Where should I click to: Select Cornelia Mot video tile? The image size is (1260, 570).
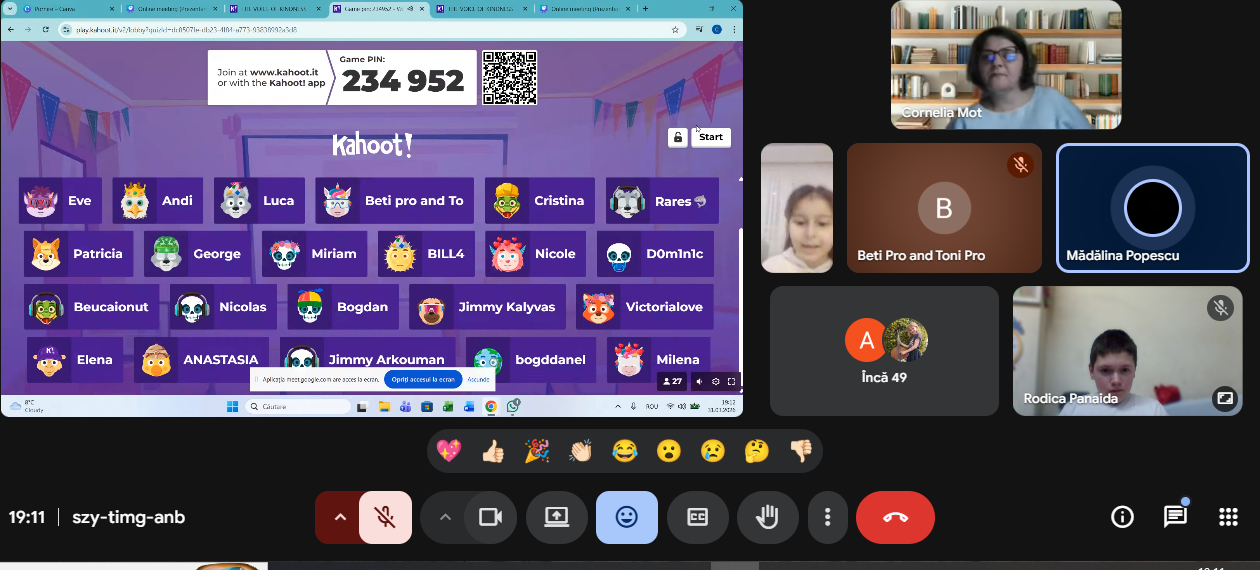tap(1006, 65)
